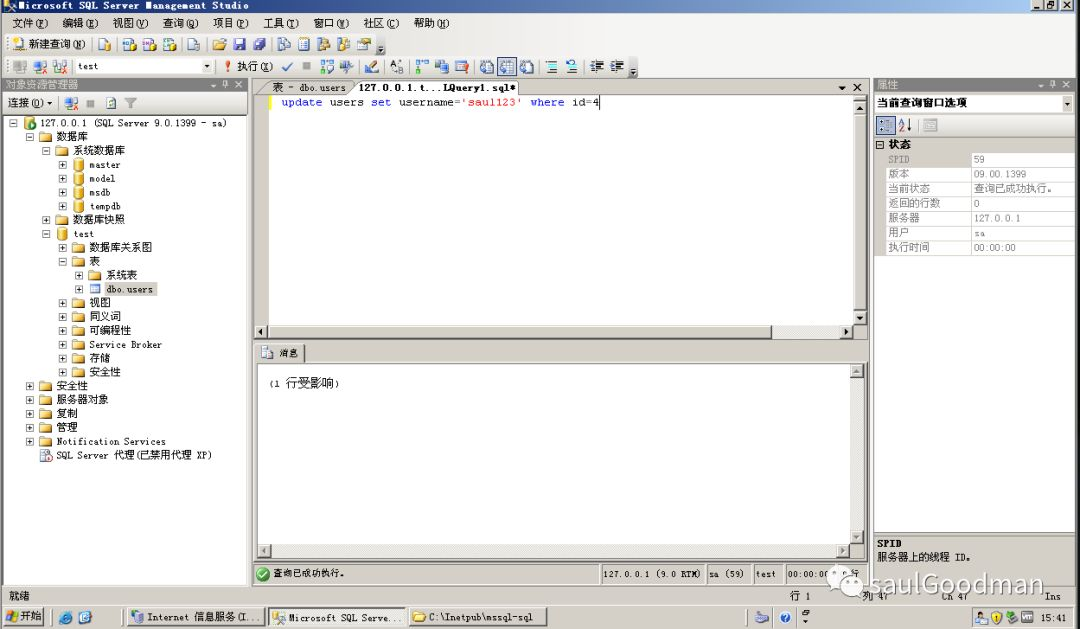Open the Database Engine Query icon
Viewport: 1080px width, 629px height.
(x=104, y=45)
